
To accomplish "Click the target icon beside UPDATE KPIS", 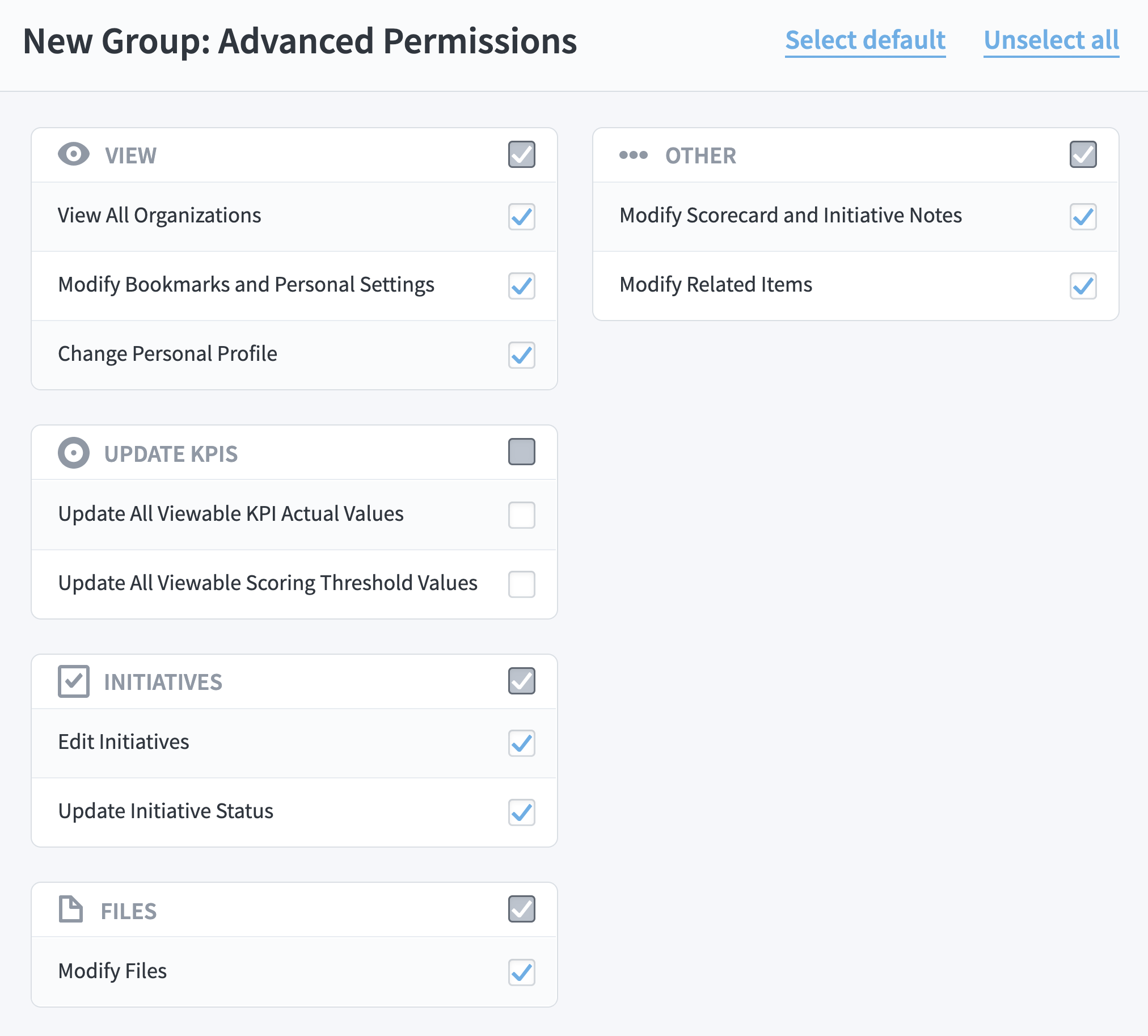I will coord(73,453).
